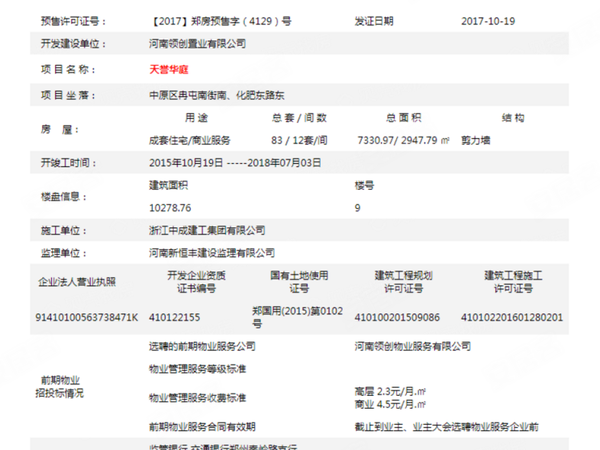600x450 pixels.
Task: Click supervisor 河南新恒丰建设监理有限公司
Action: click(210, 253)
